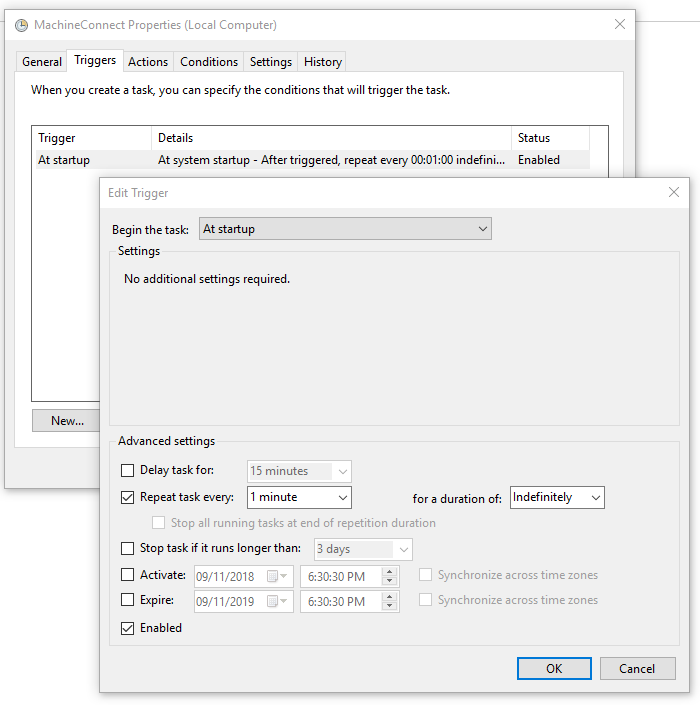Screen dimensions: 700x705
Task: Switch to the History tab
Action: pos(322,62)
